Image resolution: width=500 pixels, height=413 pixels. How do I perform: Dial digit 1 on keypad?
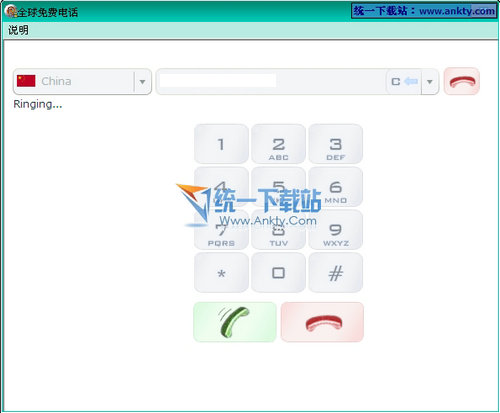pyautogui.click(x=221, y=144)
